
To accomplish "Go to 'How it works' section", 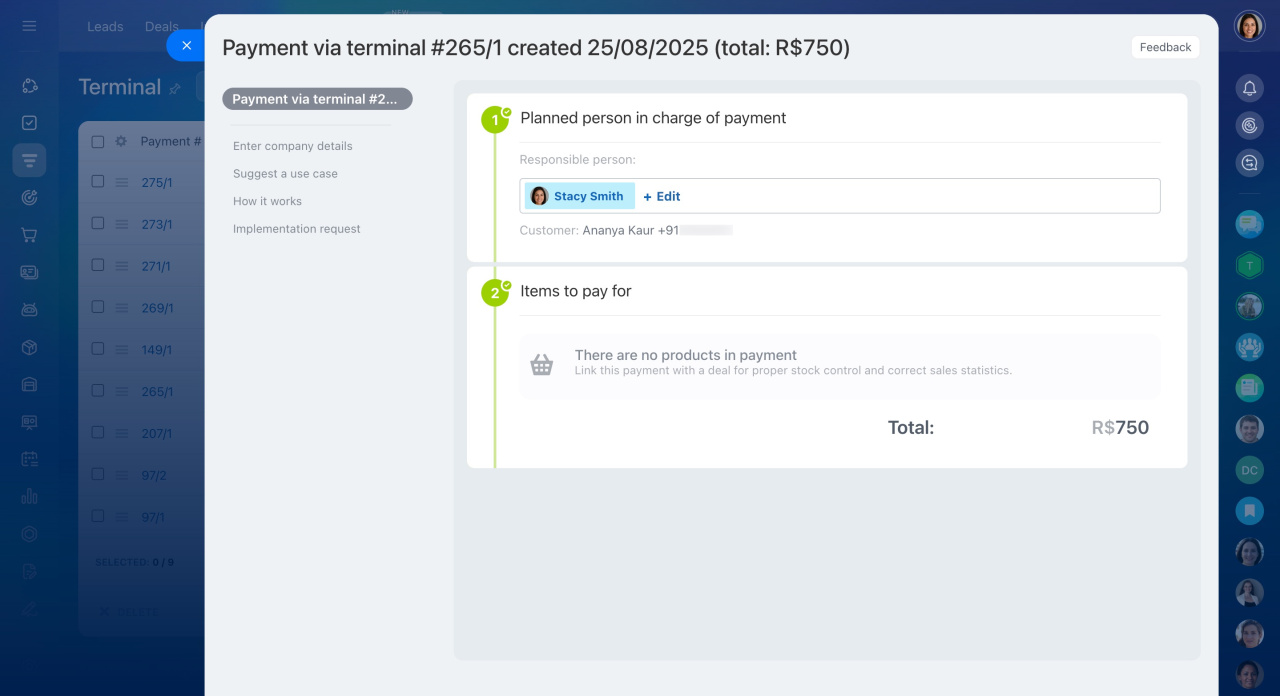I will click(267, 201).
